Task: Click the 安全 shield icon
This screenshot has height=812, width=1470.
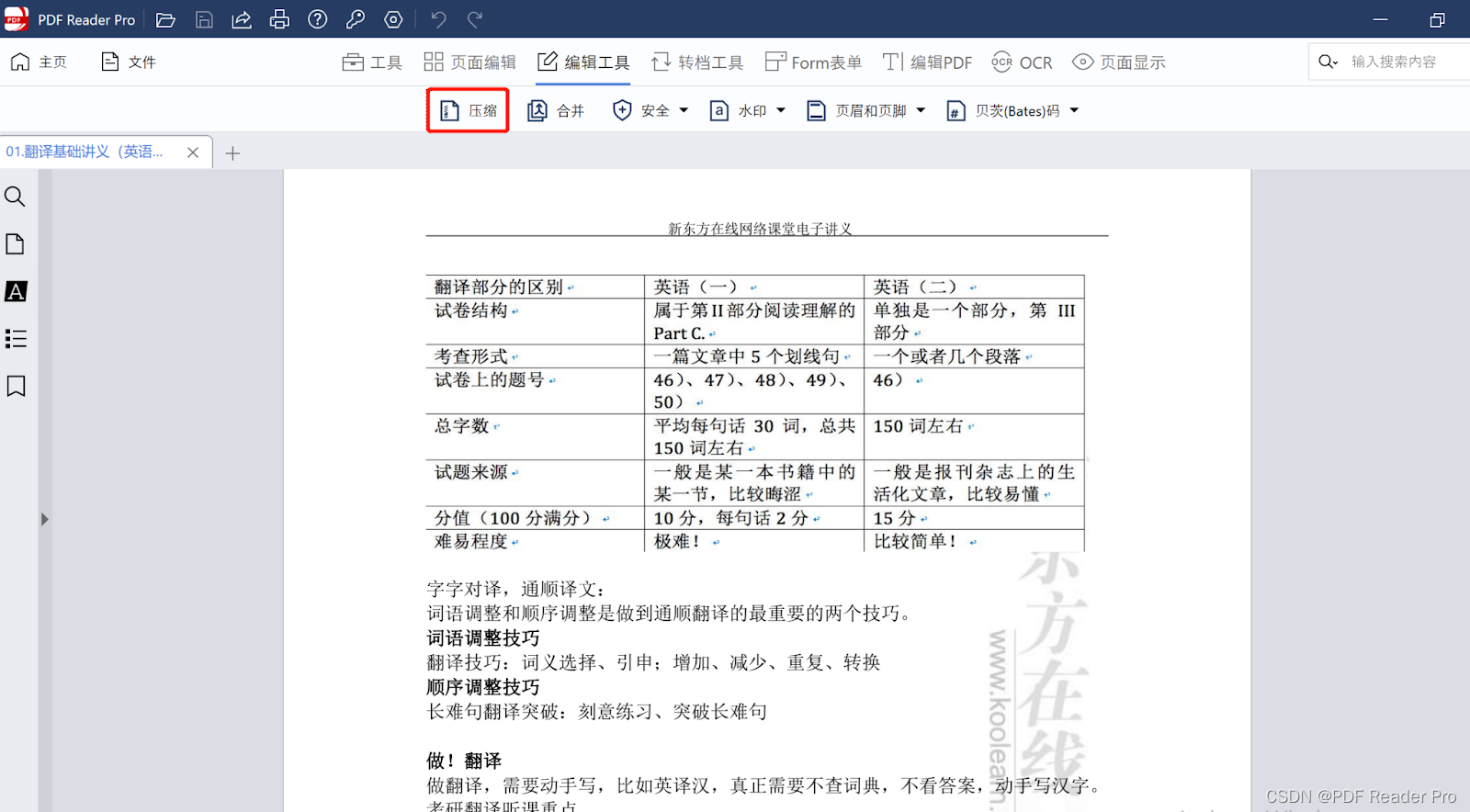Action: (x=622, y=111)
